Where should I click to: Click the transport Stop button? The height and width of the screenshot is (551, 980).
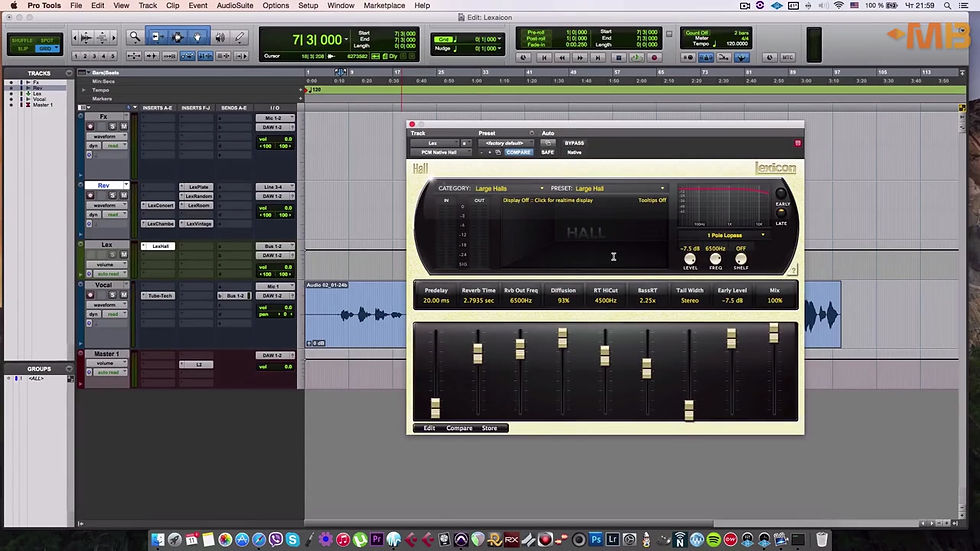(x=619, y=57)
